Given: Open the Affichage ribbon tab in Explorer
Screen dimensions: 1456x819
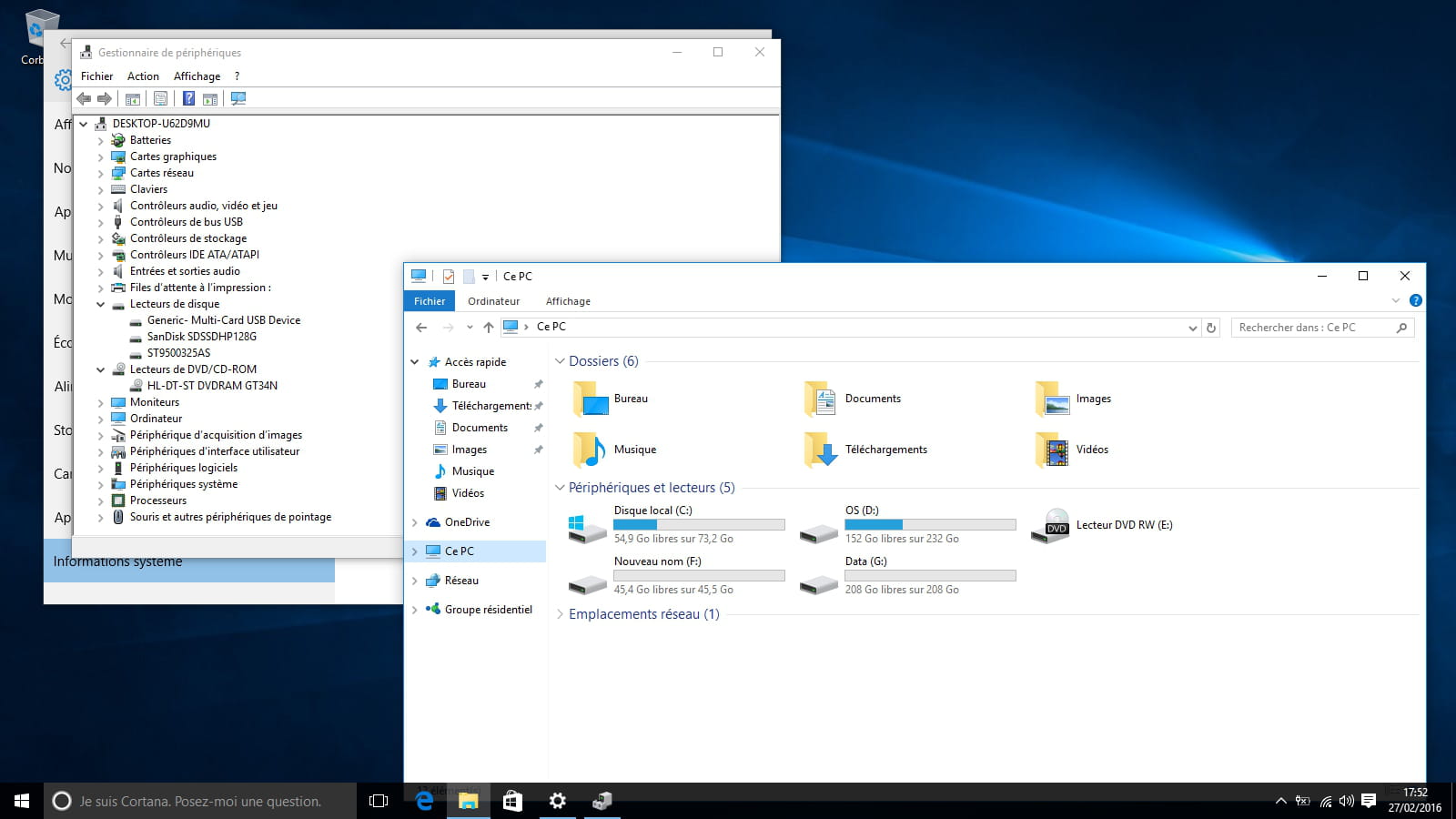Looking at the screenshot, I should pos(568,301).
